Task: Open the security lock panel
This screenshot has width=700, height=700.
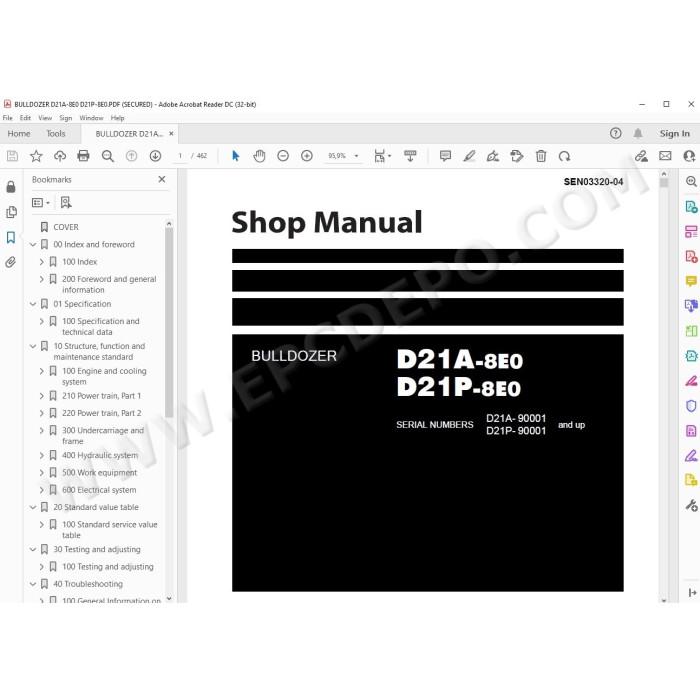Action: tap(11, 187)
